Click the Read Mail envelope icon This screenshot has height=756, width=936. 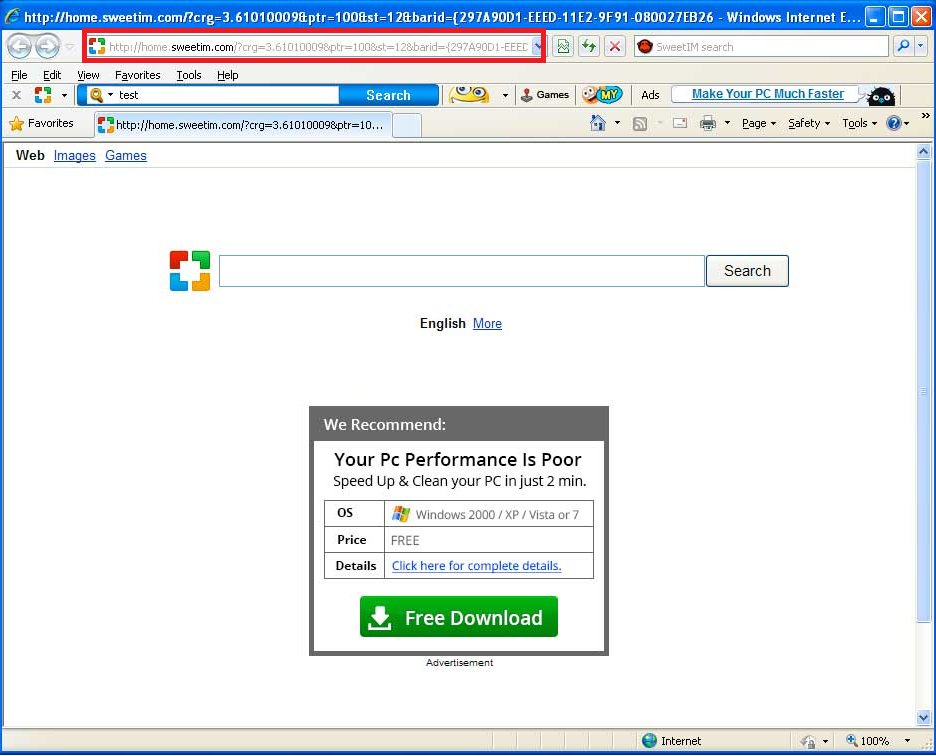coord(680,123)
